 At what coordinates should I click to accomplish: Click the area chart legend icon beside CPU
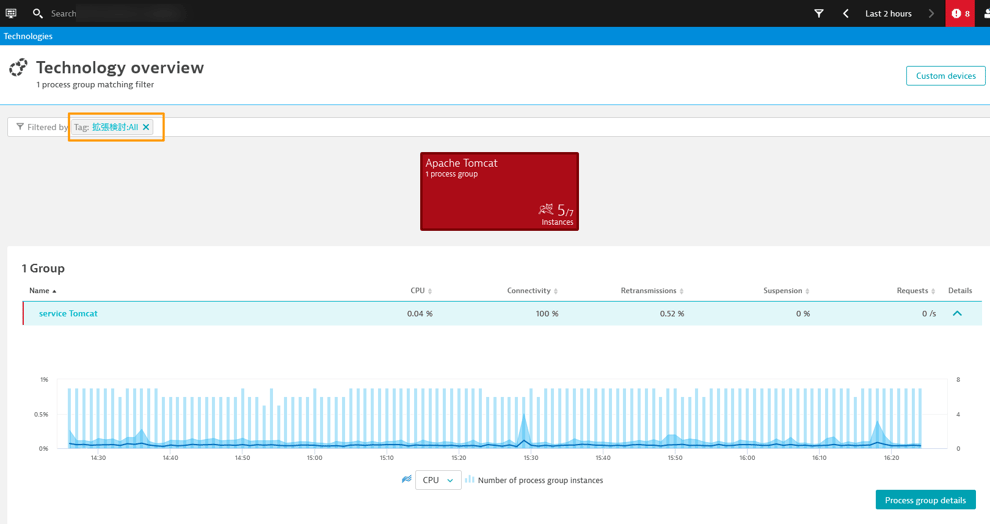(407, 479)
